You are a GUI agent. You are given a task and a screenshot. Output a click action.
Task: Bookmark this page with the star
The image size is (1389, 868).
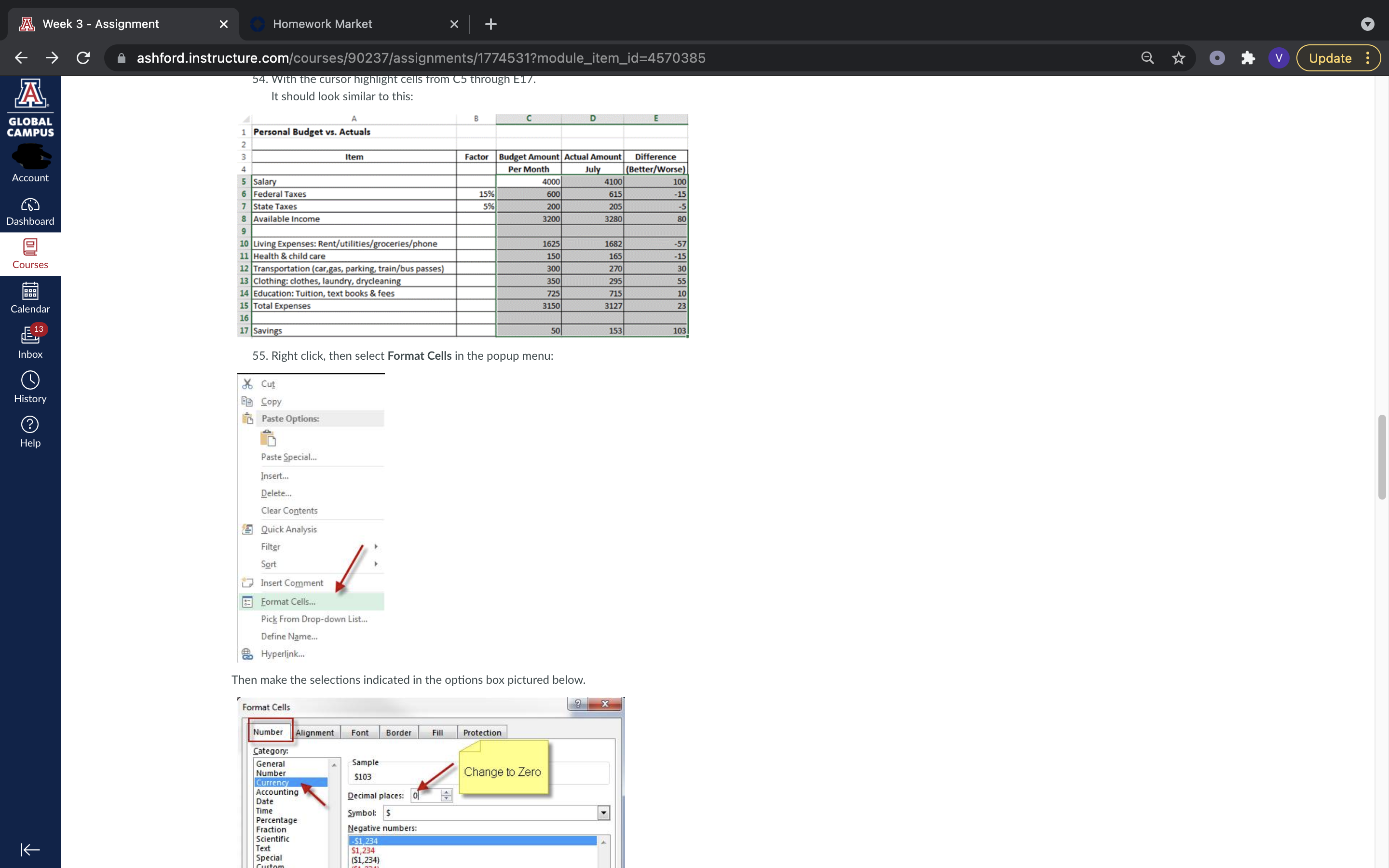pyautogui.click(x=1178, y=58)
